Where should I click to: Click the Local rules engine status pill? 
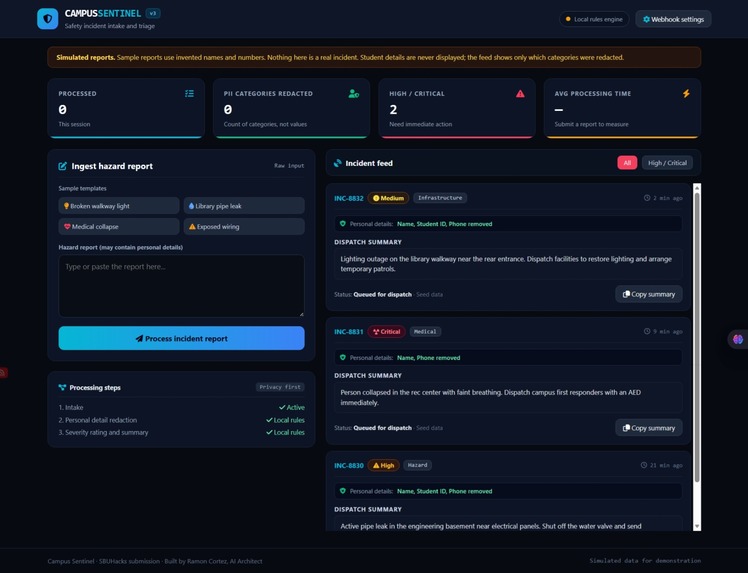click(x=594, y=19)
